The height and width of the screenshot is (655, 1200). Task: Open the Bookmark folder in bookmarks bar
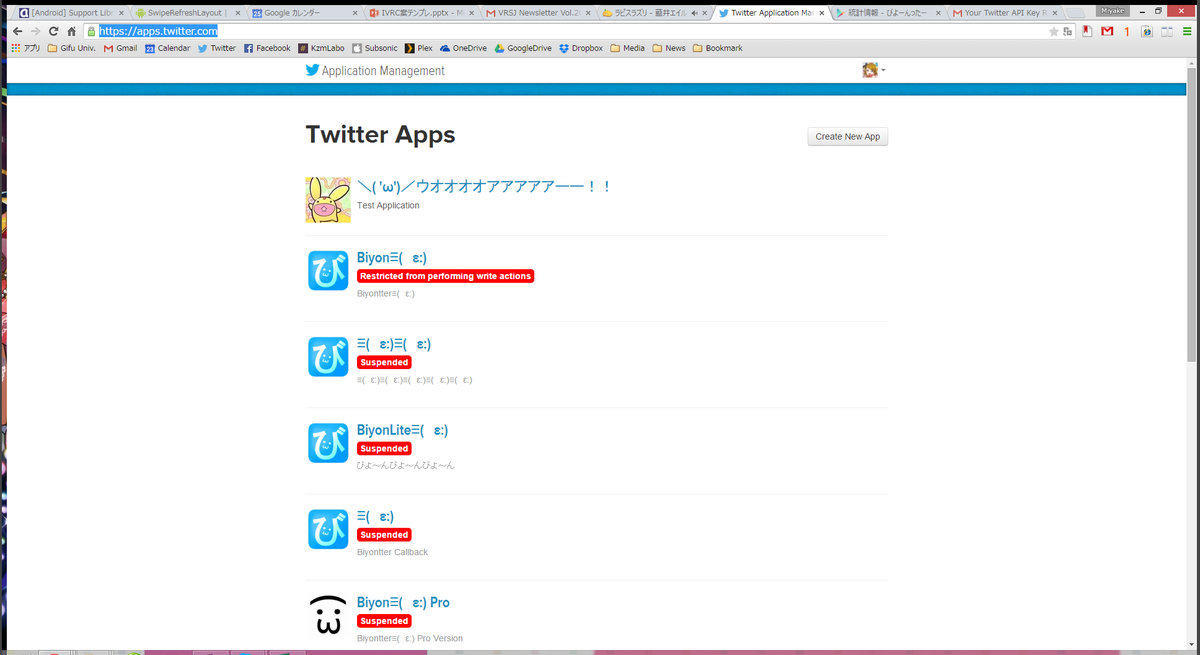coord(717,48)
